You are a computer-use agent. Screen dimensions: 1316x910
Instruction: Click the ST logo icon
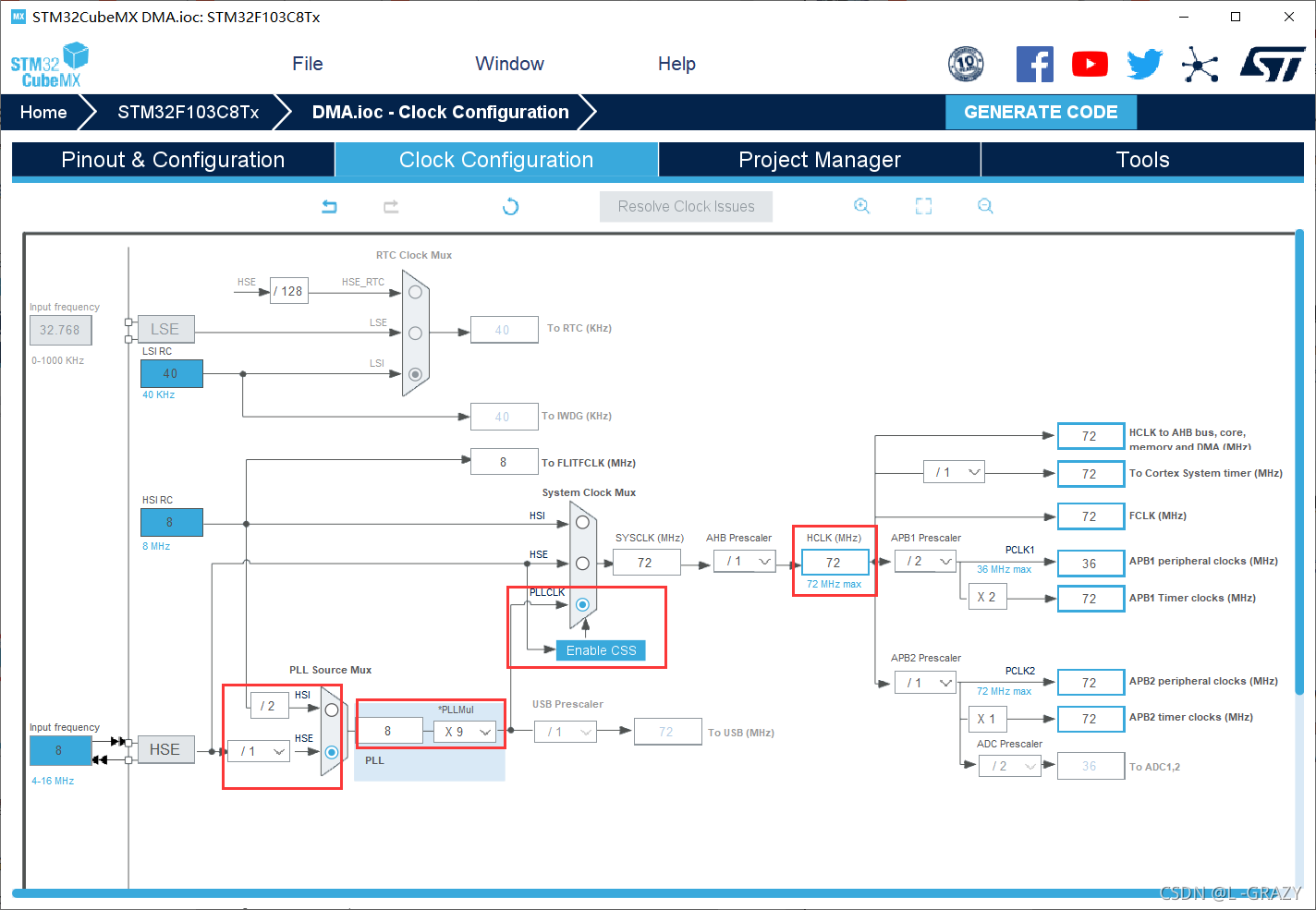pyautogui.click(x=1273, y=64)
